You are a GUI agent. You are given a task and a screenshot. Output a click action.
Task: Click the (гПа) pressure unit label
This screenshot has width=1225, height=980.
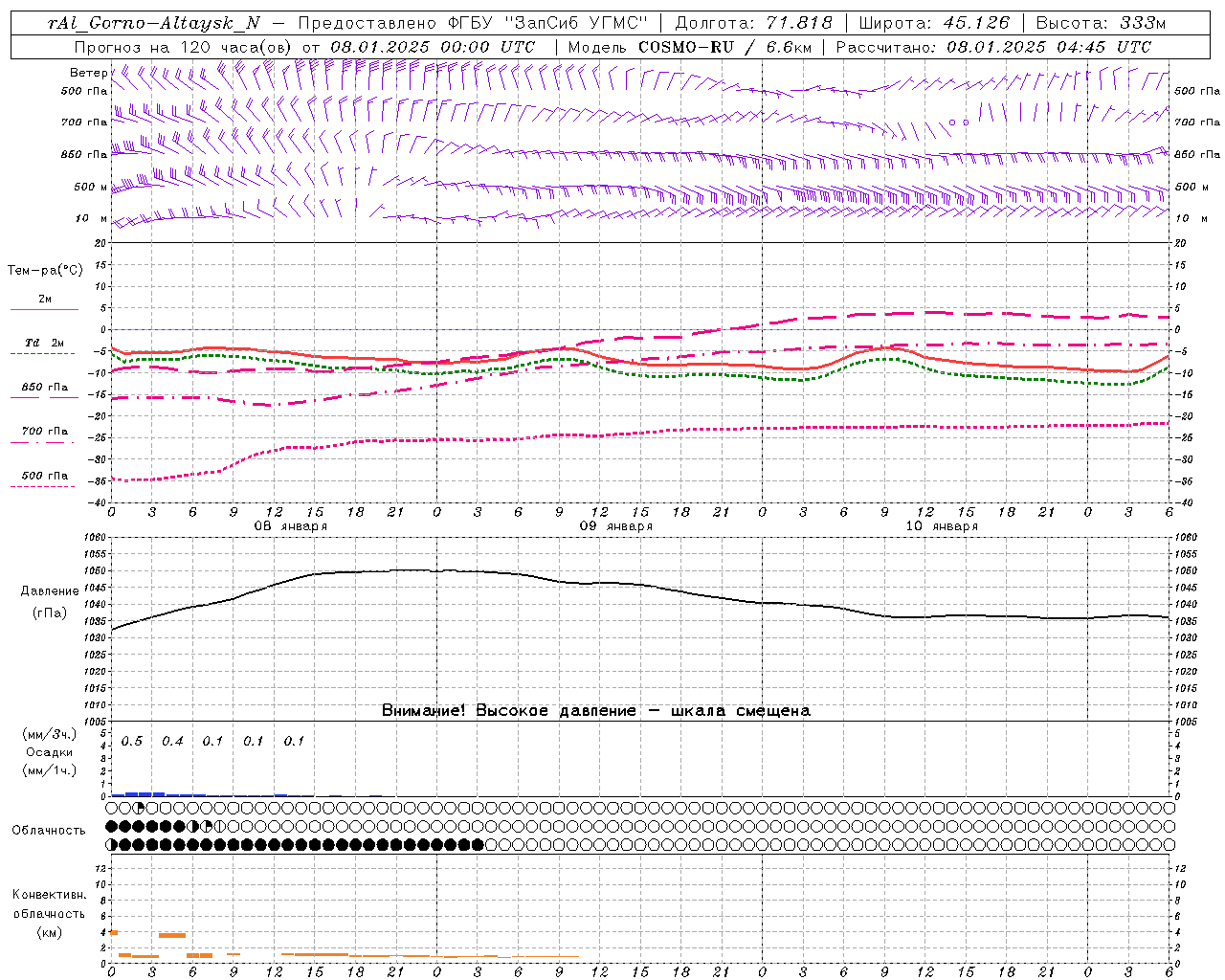coord(50,613)
